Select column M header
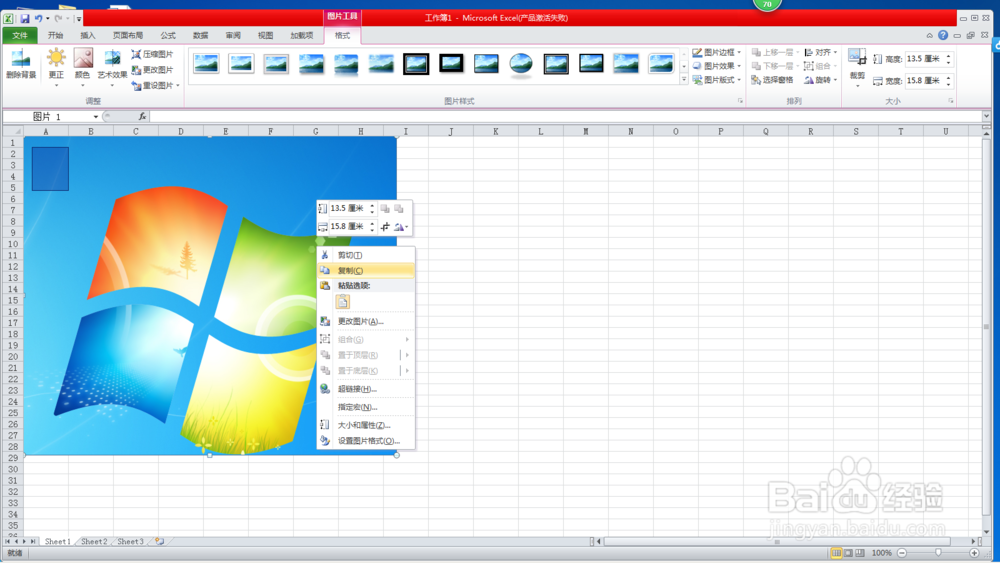 (x=585, y=131)
